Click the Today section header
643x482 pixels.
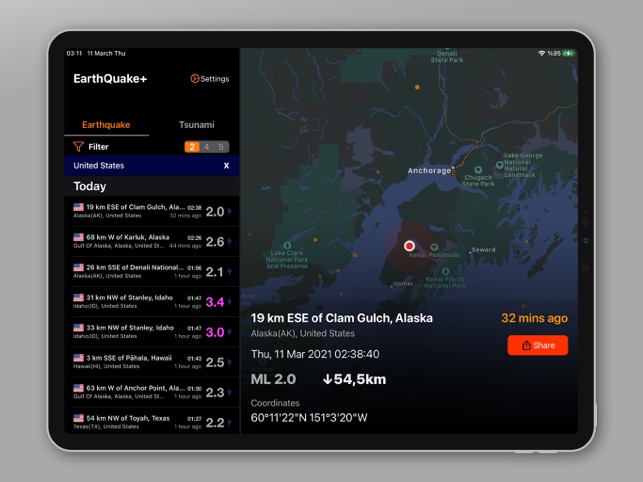point(90,186)
